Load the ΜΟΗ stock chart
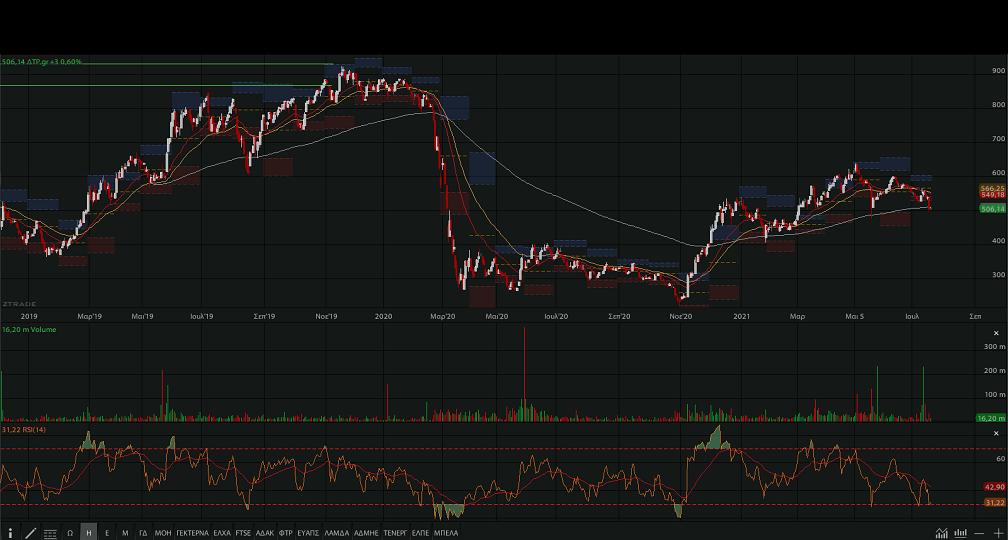The image size is (1008, 540). pyautogui.click(x=163, y=533)
